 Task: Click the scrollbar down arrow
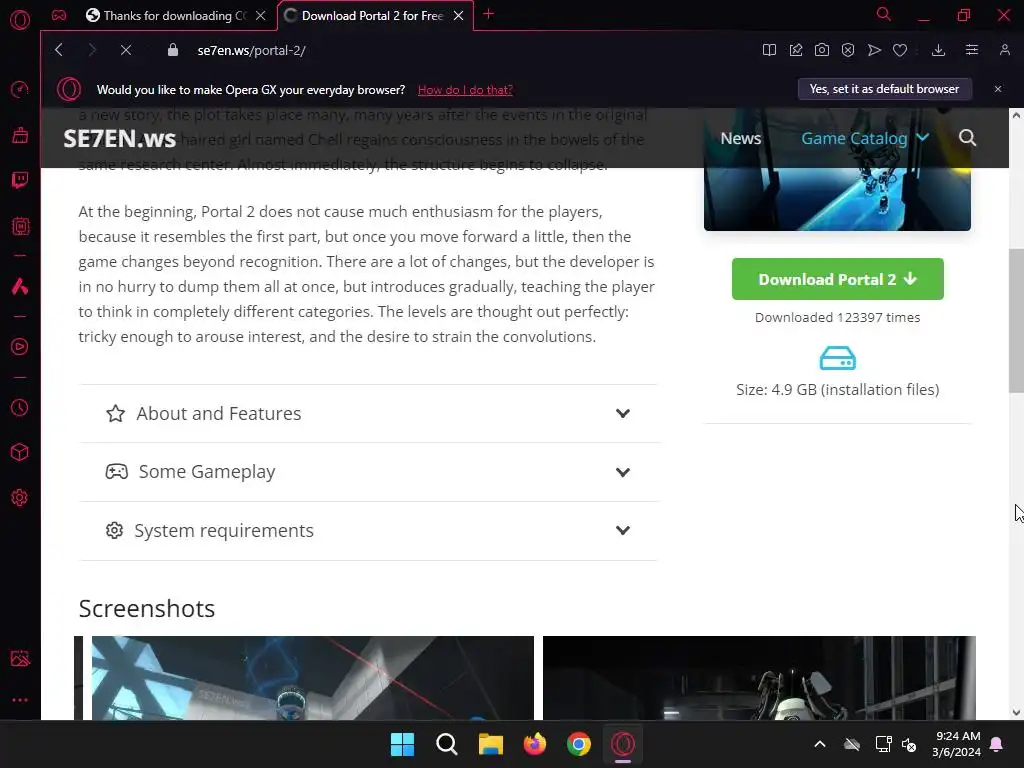pos(1016,712)
